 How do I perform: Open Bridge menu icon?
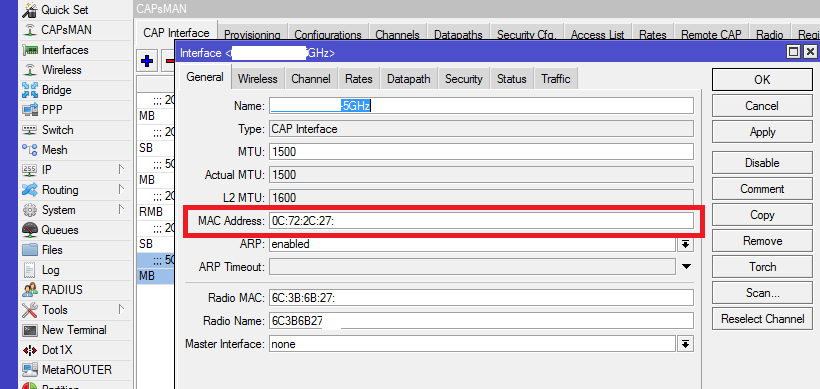point(30,90)
